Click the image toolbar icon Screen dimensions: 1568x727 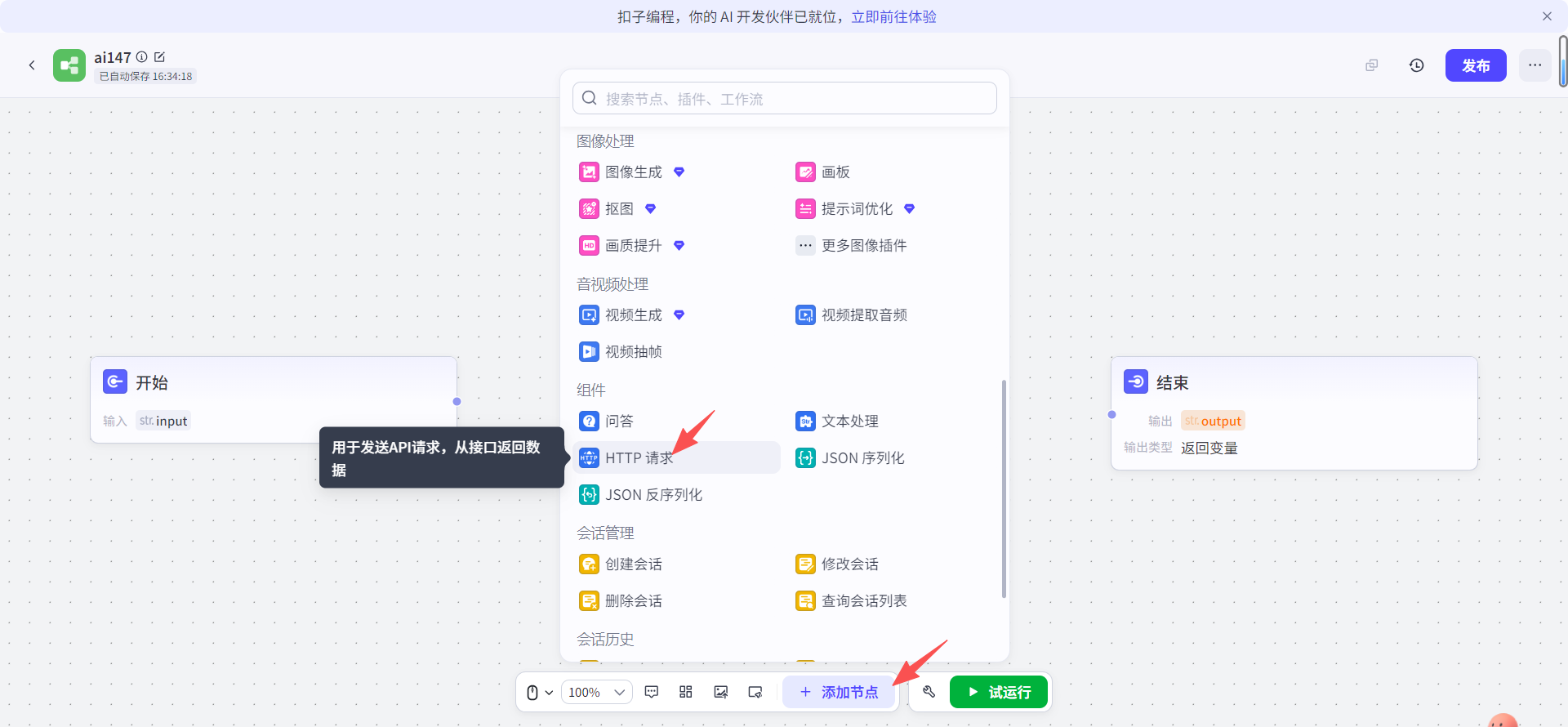click(x=721, y=693)
